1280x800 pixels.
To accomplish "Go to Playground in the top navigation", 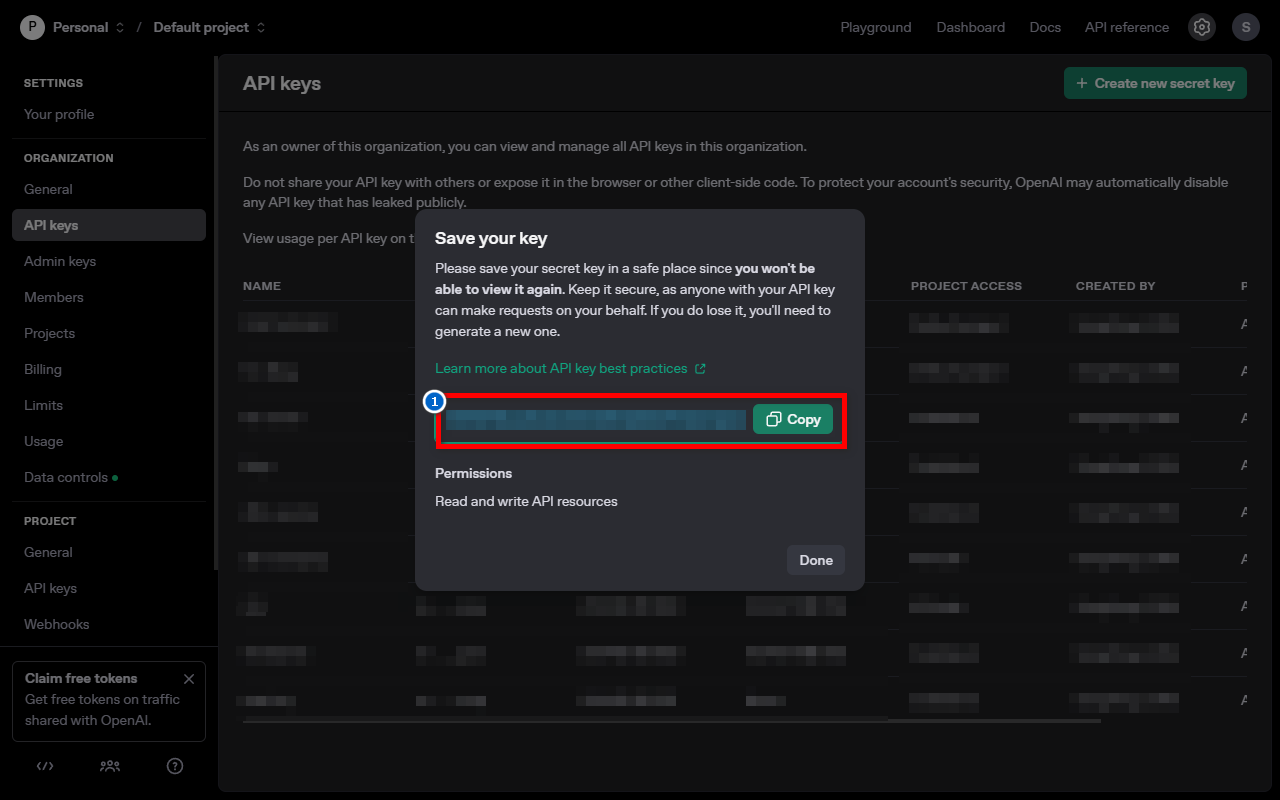I will (876, 27).
